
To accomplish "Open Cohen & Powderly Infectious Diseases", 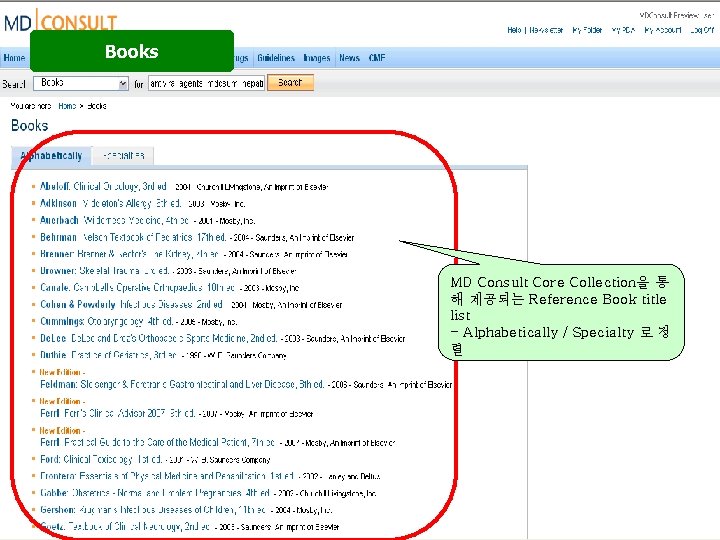I will [131, 304].
